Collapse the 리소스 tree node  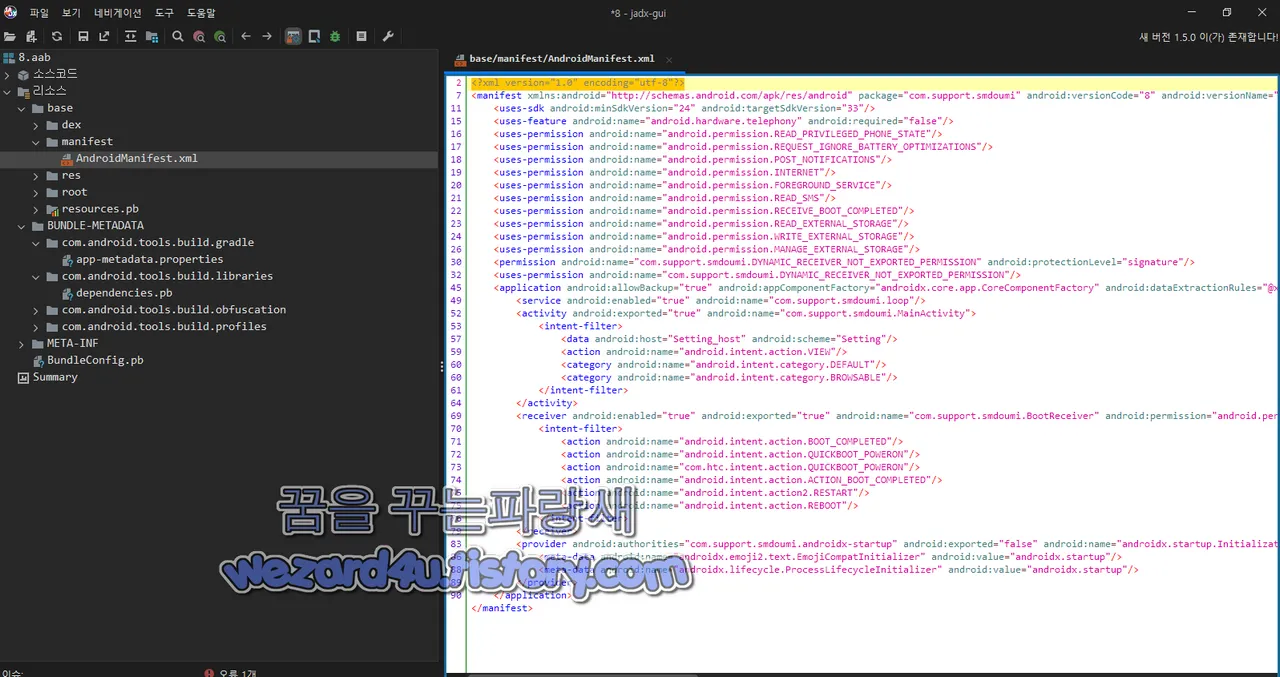click(x=7, y=91)
